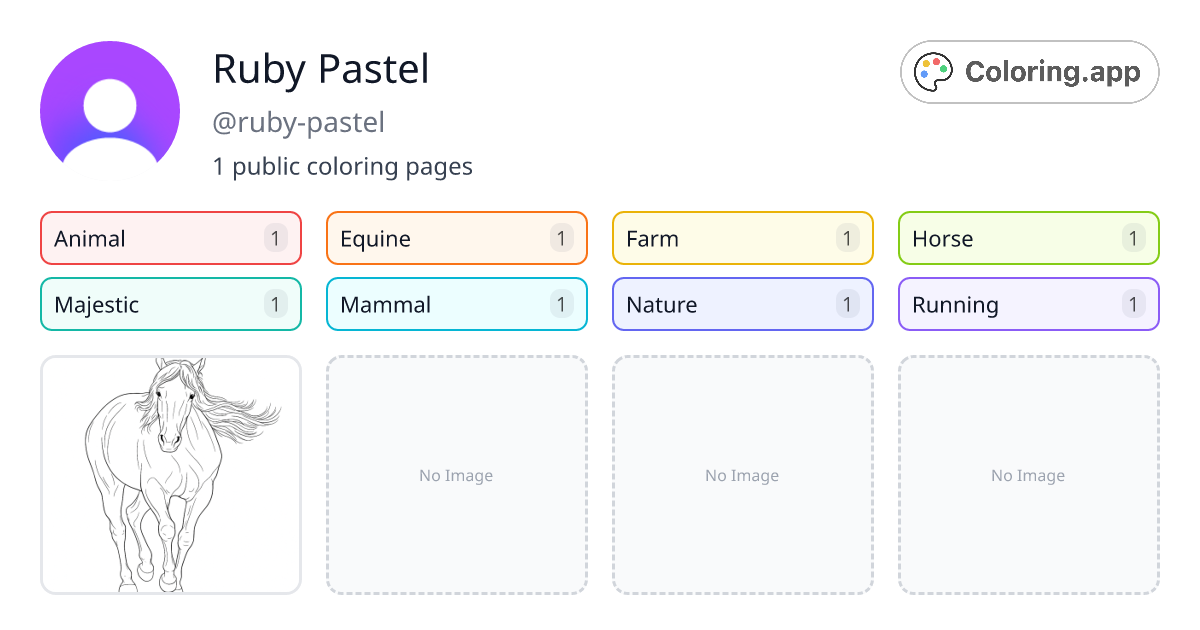
Task: Filter by the Farm tag
Action: pyautogui.click(x=743, y=238)
